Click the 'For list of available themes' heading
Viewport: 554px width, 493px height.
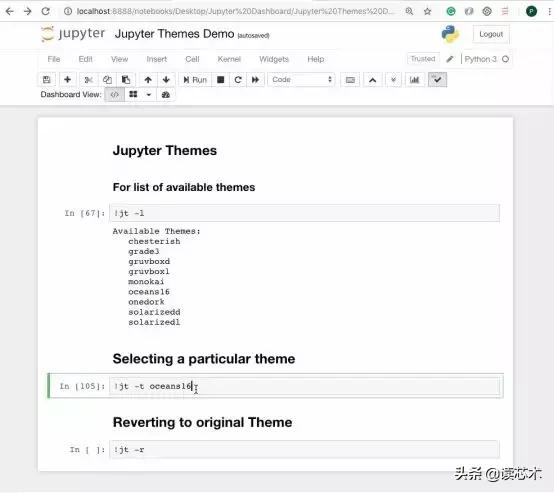[184, 187]
